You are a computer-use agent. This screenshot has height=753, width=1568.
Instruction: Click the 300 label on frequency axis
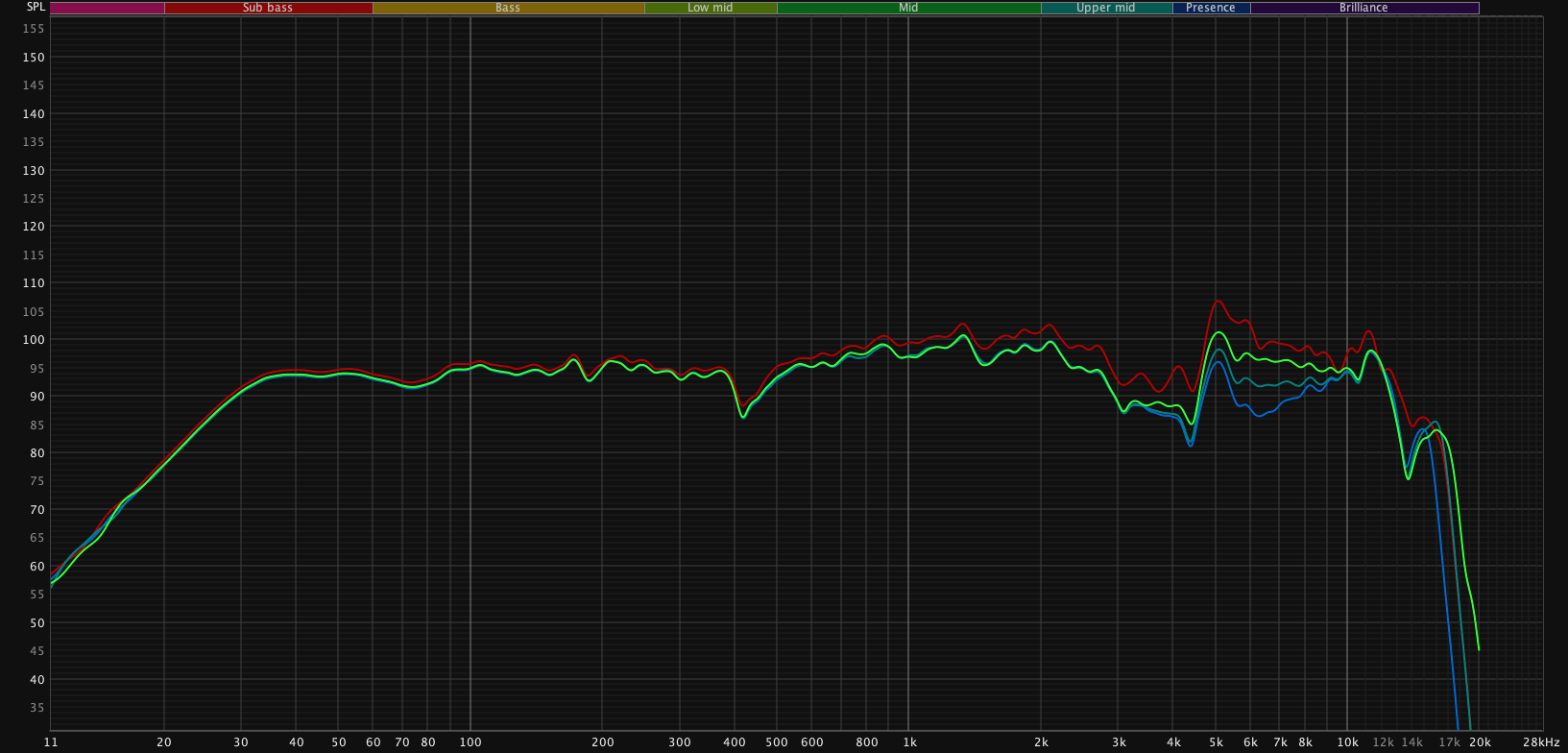[x=680, y=742]
